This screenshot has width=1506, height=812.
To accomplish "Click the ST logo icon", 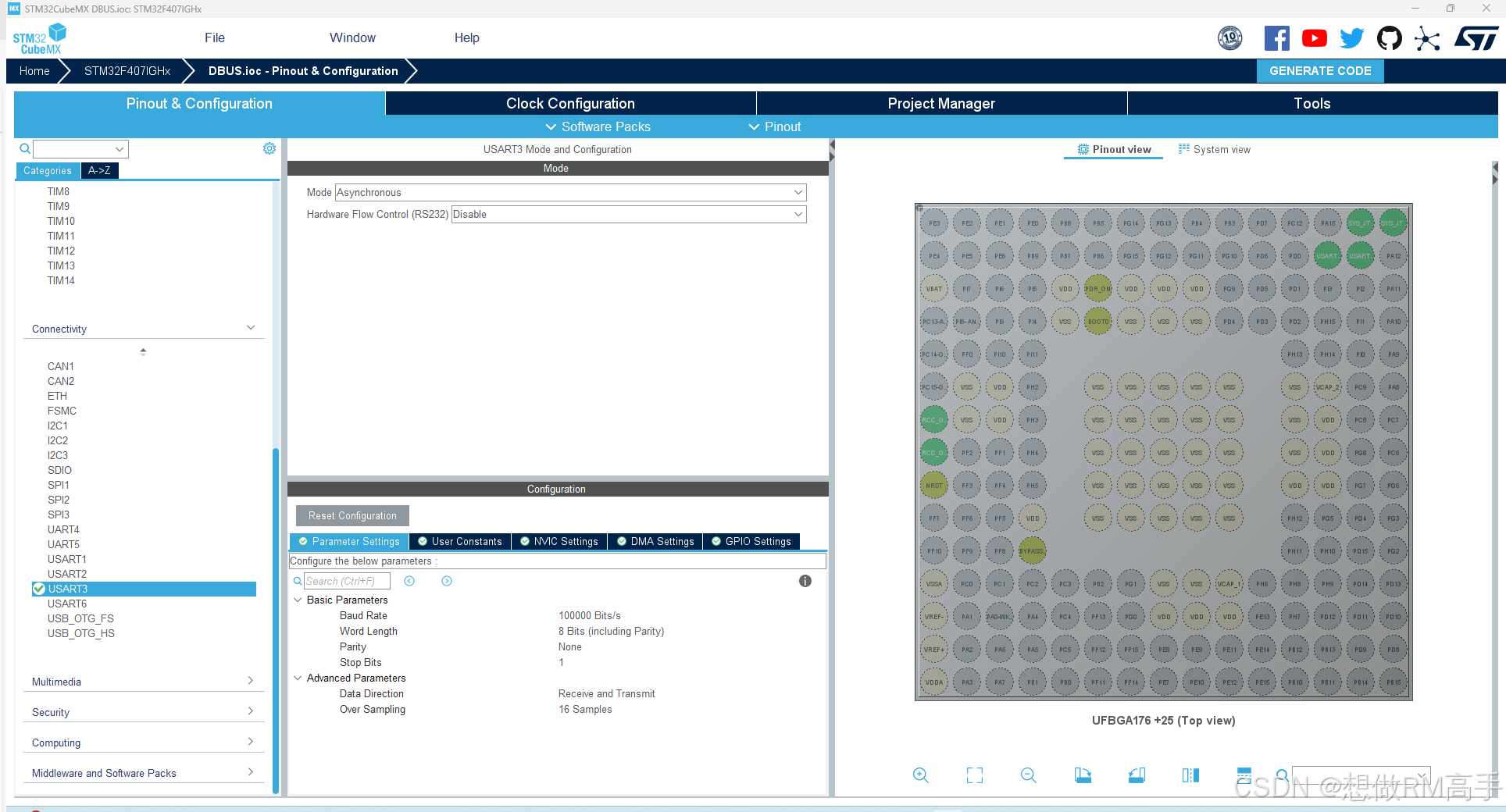I will click(x=1476, y=38).
